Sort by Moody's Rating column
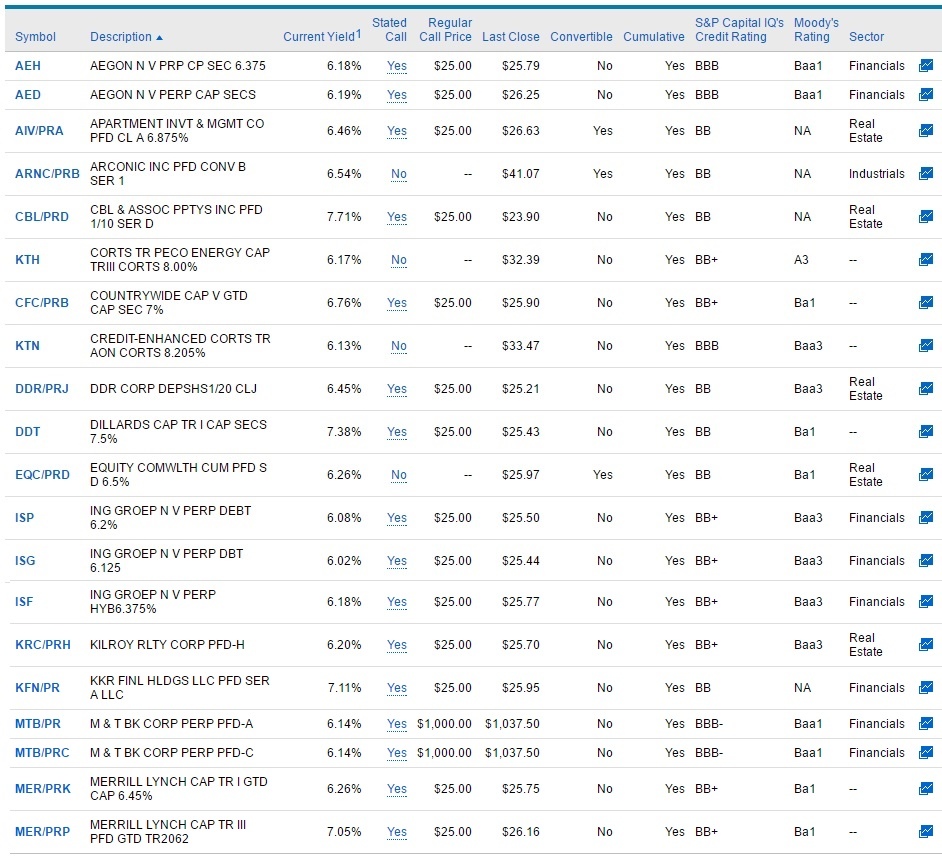This screenshot has width=942, height=857. point(816,29)
